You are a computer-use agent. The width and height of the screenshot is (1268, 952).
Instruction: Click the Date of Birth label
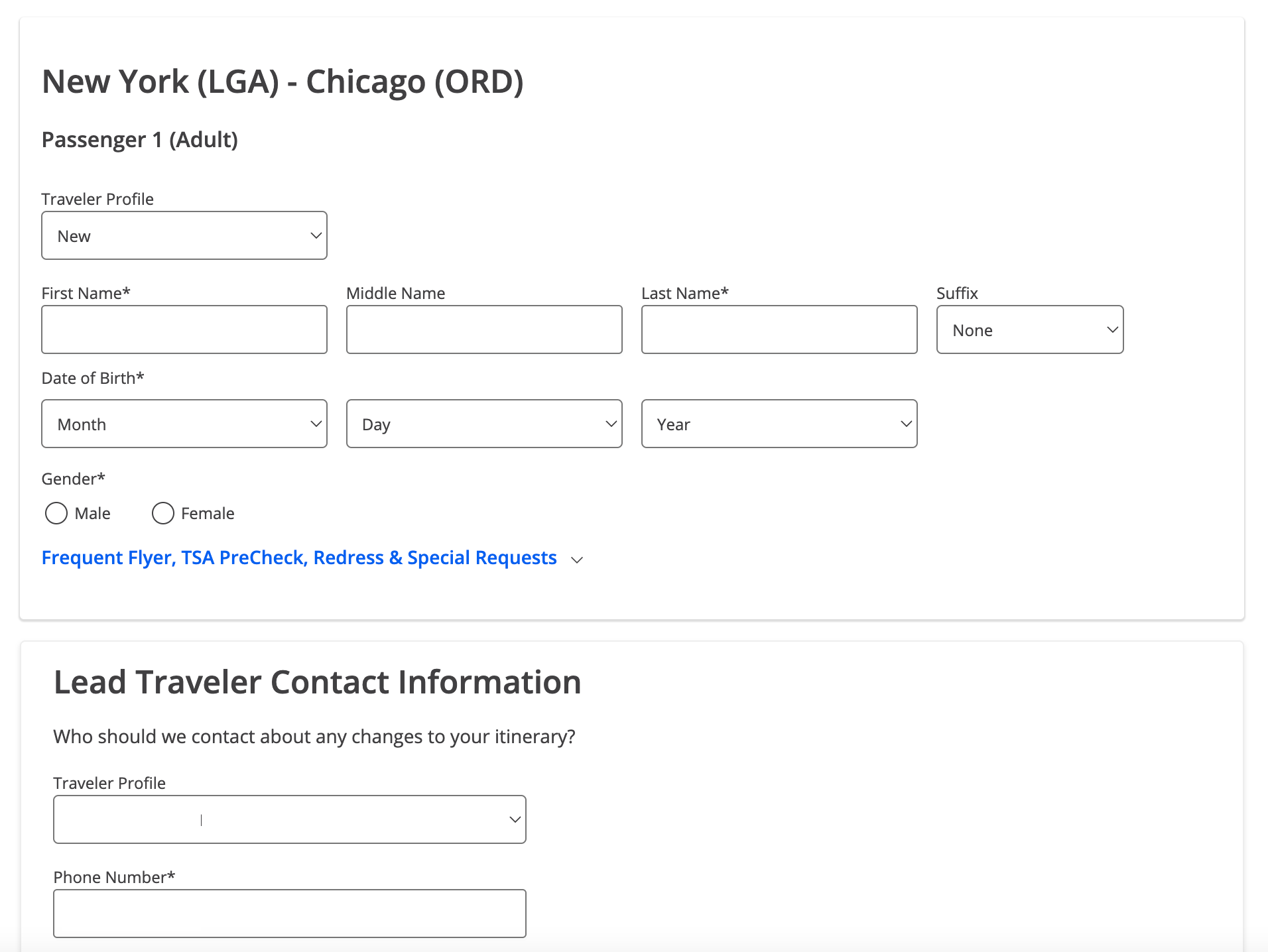93,378
